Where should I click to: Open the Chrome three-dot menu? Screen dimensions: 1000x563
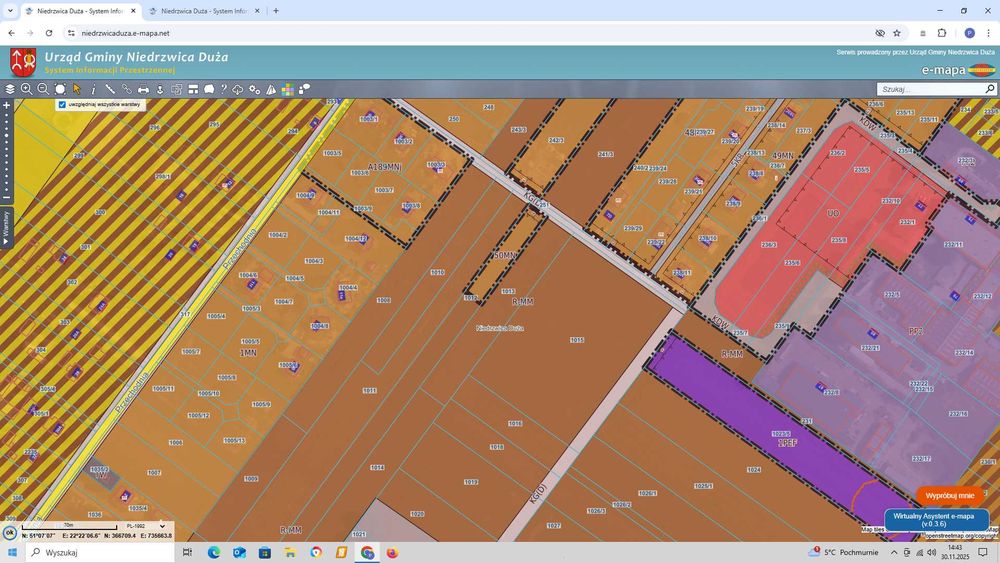pyautogui.click(x=989, y=33)
